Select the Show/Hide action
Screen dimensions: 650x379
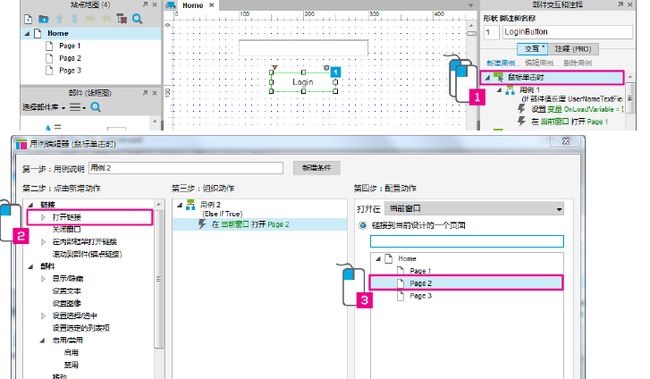coord(68,279)
